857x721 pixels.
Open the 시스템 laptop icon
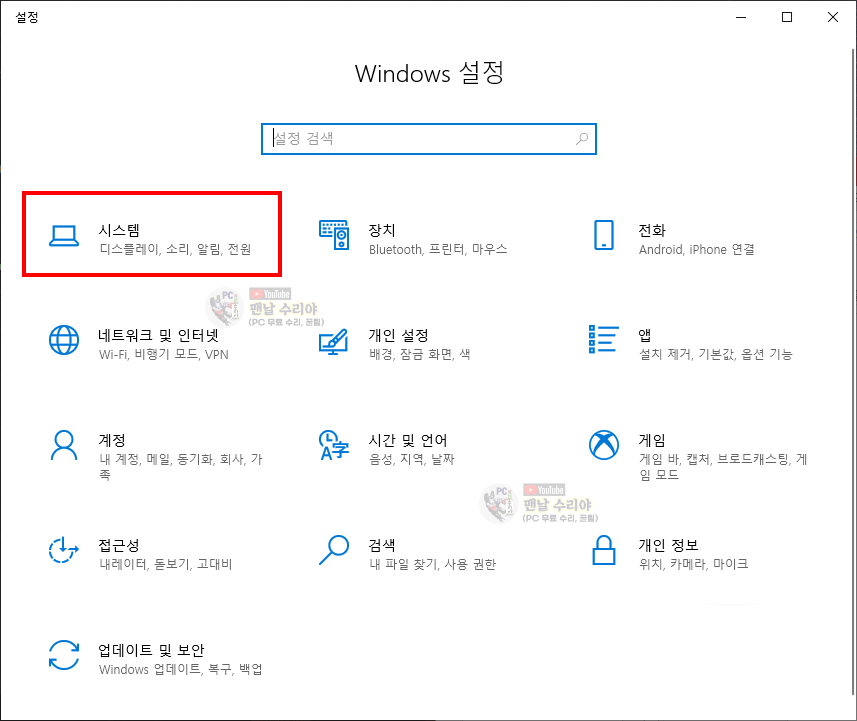pos(64,236)
